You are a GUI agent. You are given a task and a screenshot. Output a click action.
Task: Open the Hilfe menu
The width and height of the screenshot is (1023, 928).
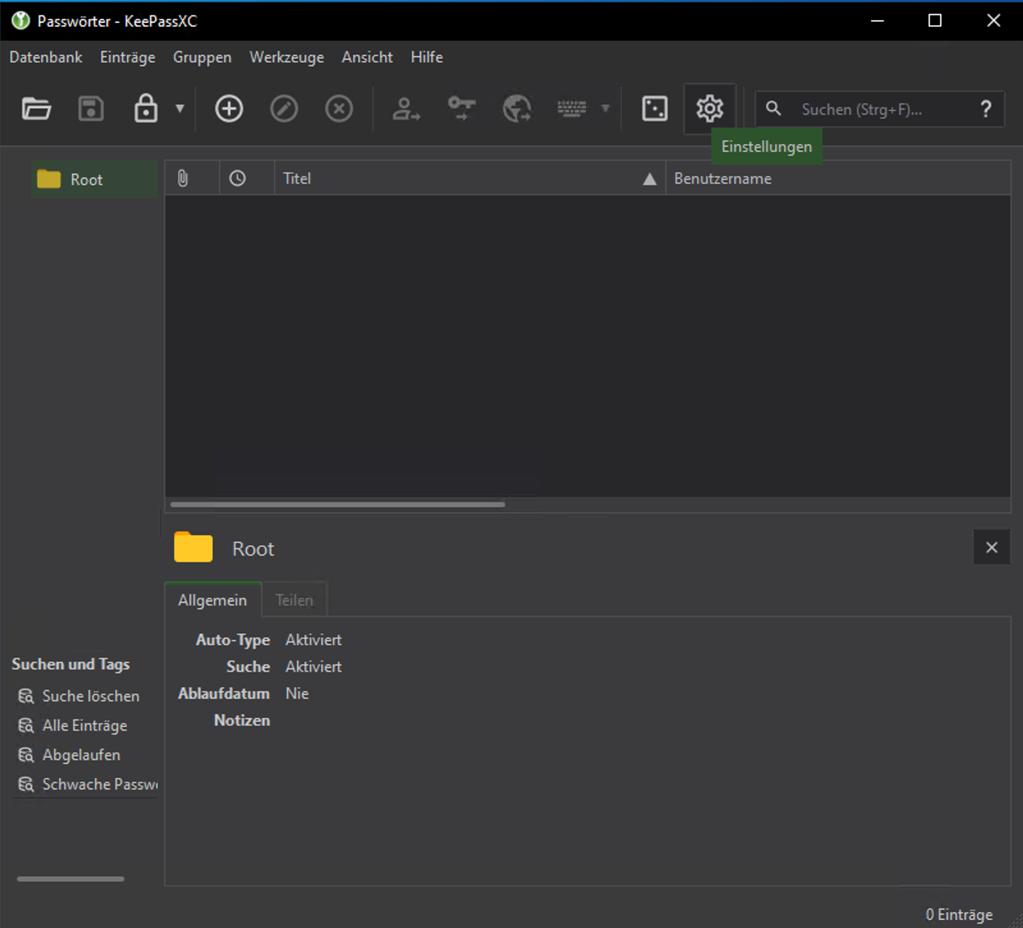pos(427,57)
